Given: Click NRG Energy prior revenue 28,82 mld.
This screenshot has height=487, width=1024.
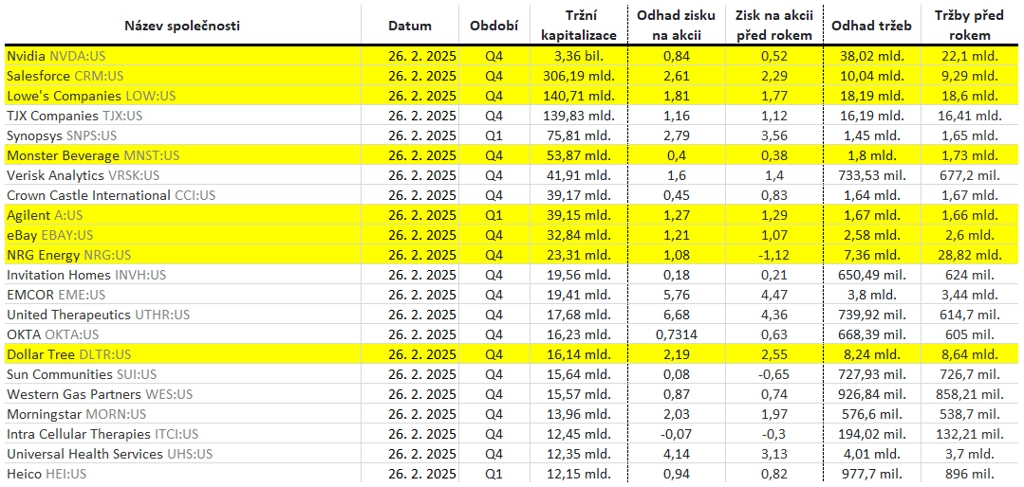Looking at the screenshot, I should coord(970,255).
